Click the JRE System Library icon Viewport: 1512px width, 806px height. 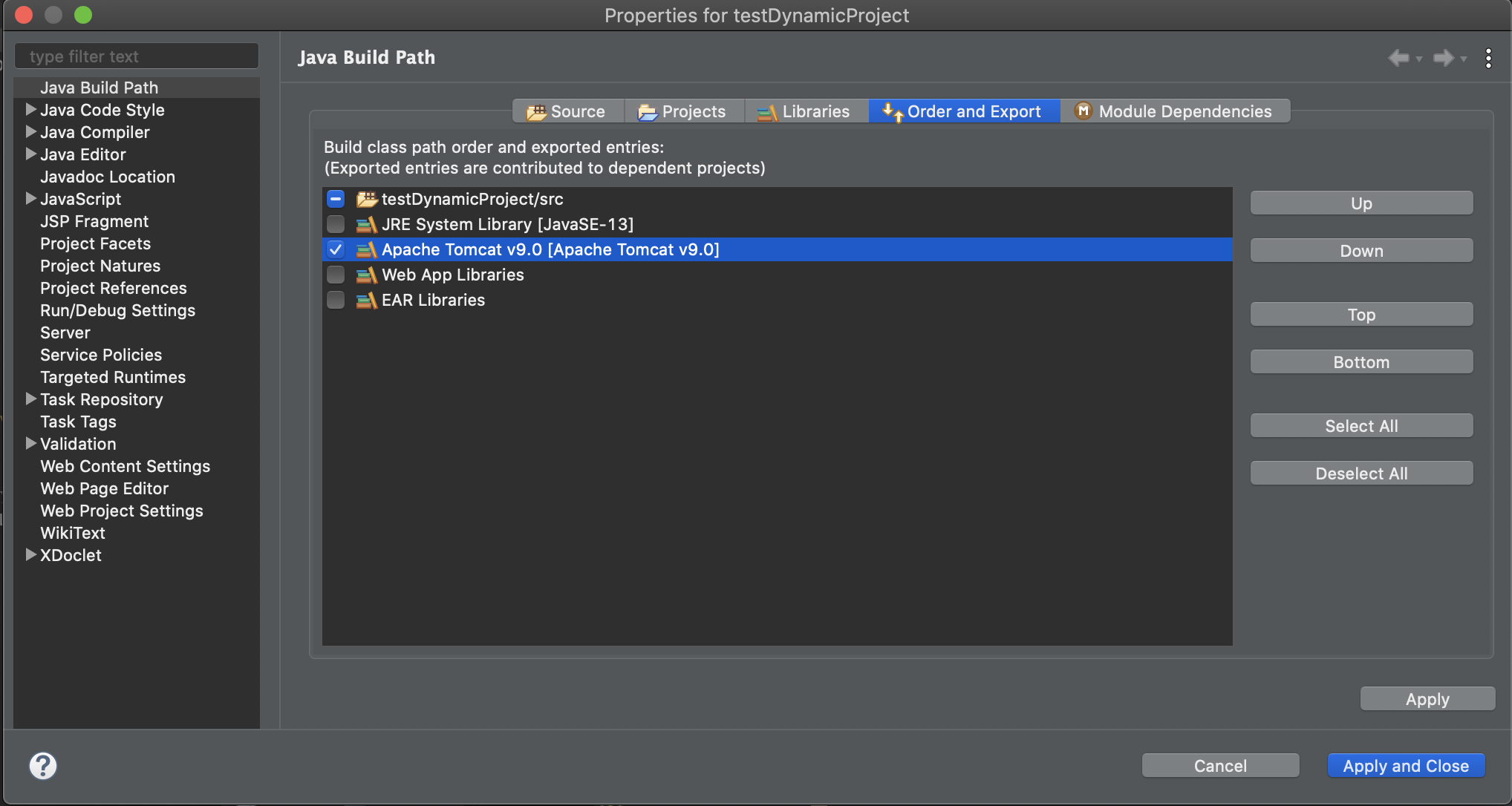[x=366, y=224]
